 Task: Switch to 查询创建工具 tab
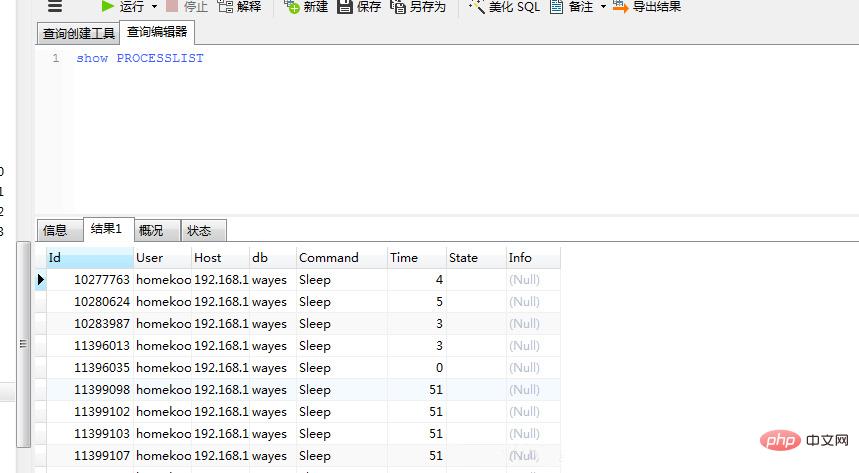[x=78, y=33]
